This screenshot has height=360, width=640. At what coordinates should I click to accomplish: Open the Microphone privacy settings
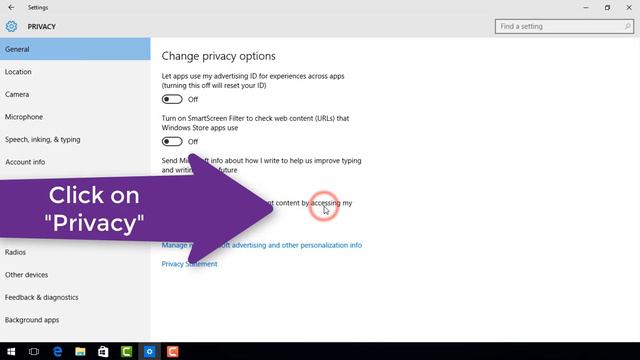[x=75, y=117]
